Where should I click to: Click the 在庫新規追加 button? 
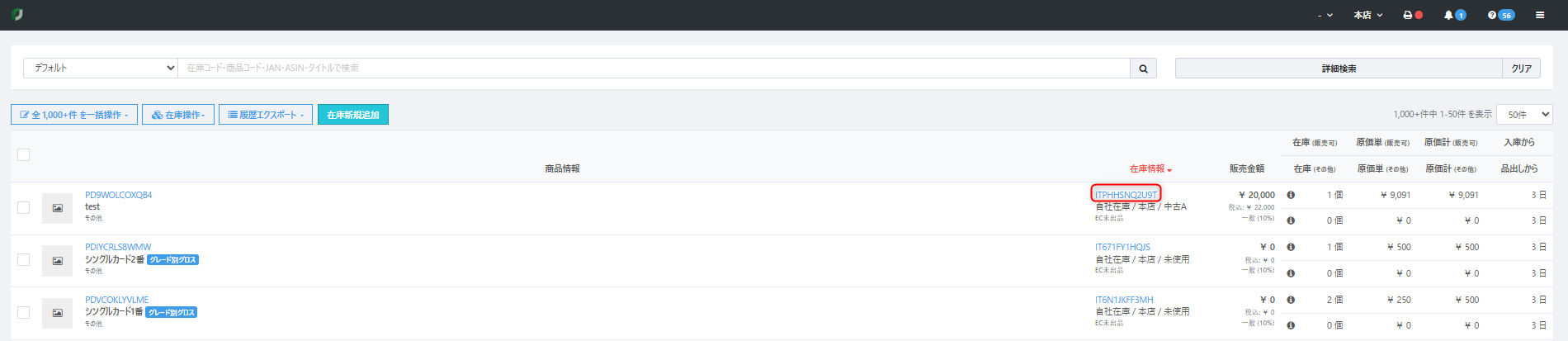[353, 115]
